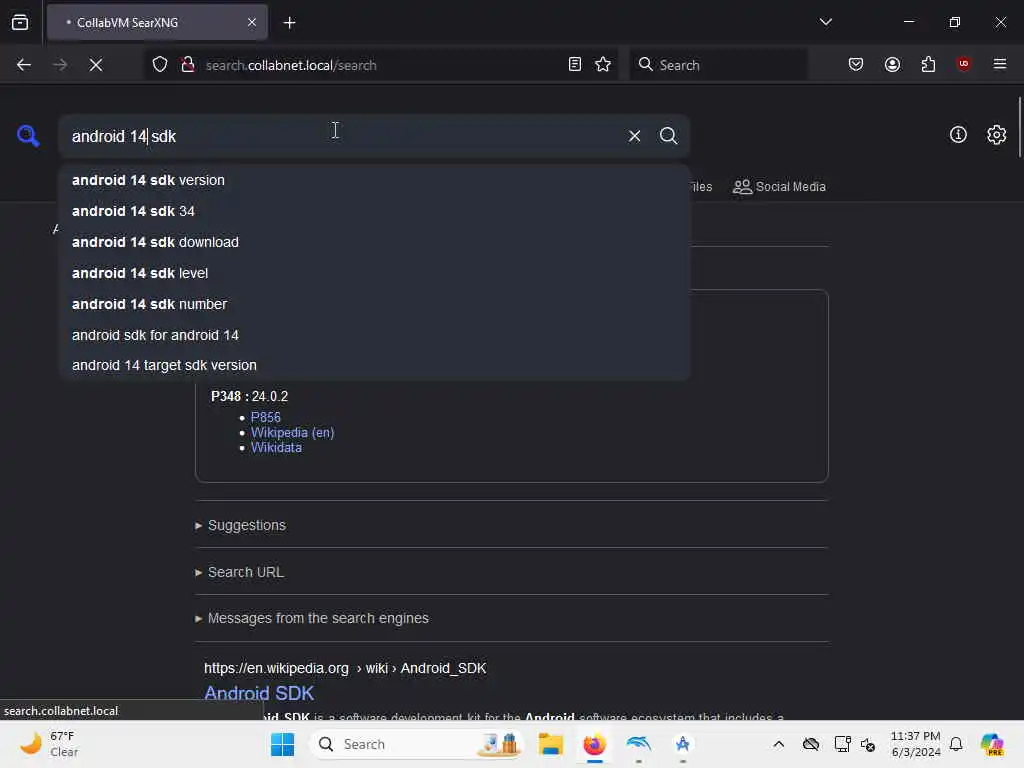Bookmark this page with star
This screenshot has height=768, width=1024.
(x=603, y=65)
